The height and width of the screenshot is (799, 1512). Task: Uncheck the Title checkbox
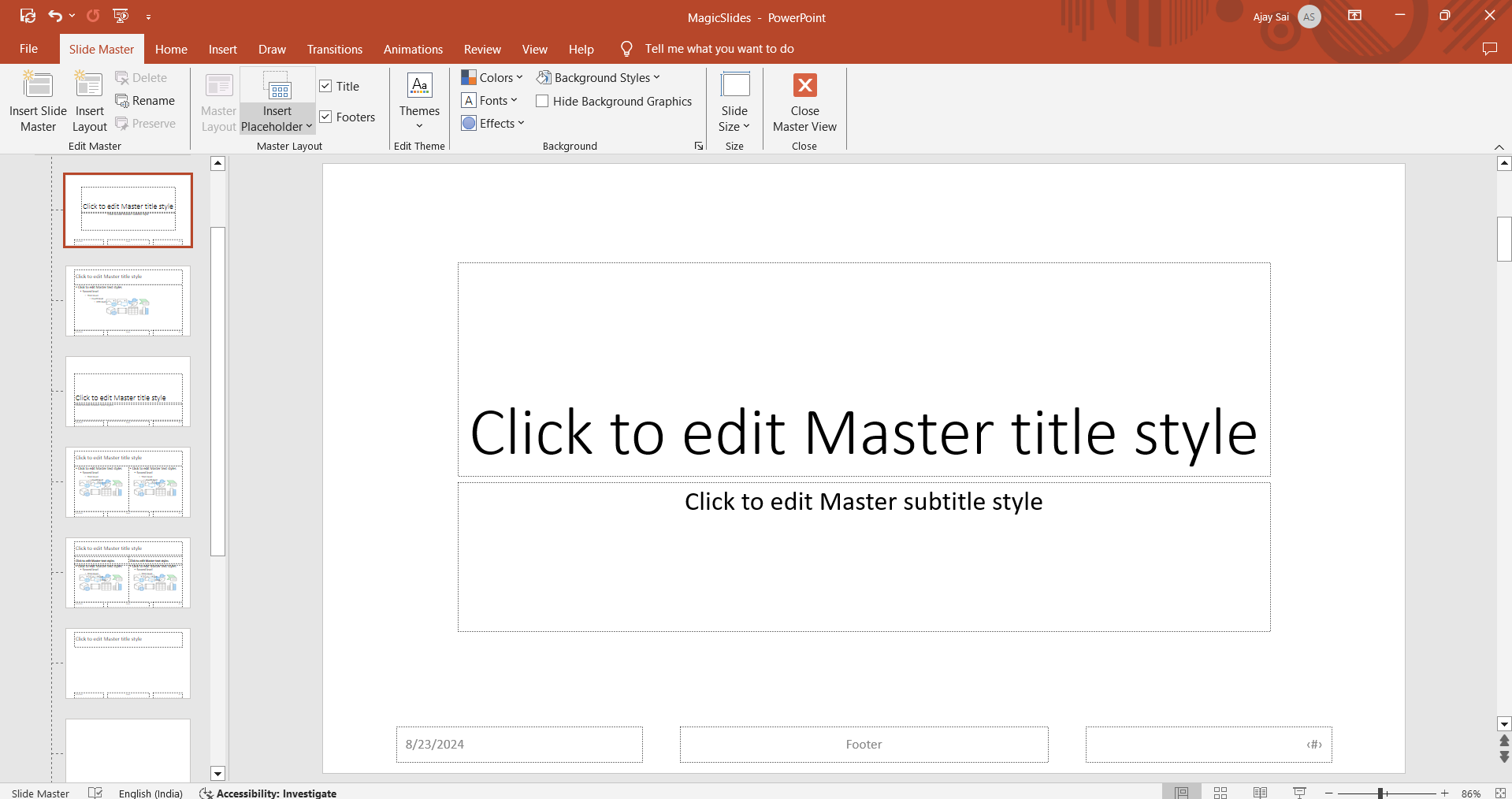pos(325,87)
